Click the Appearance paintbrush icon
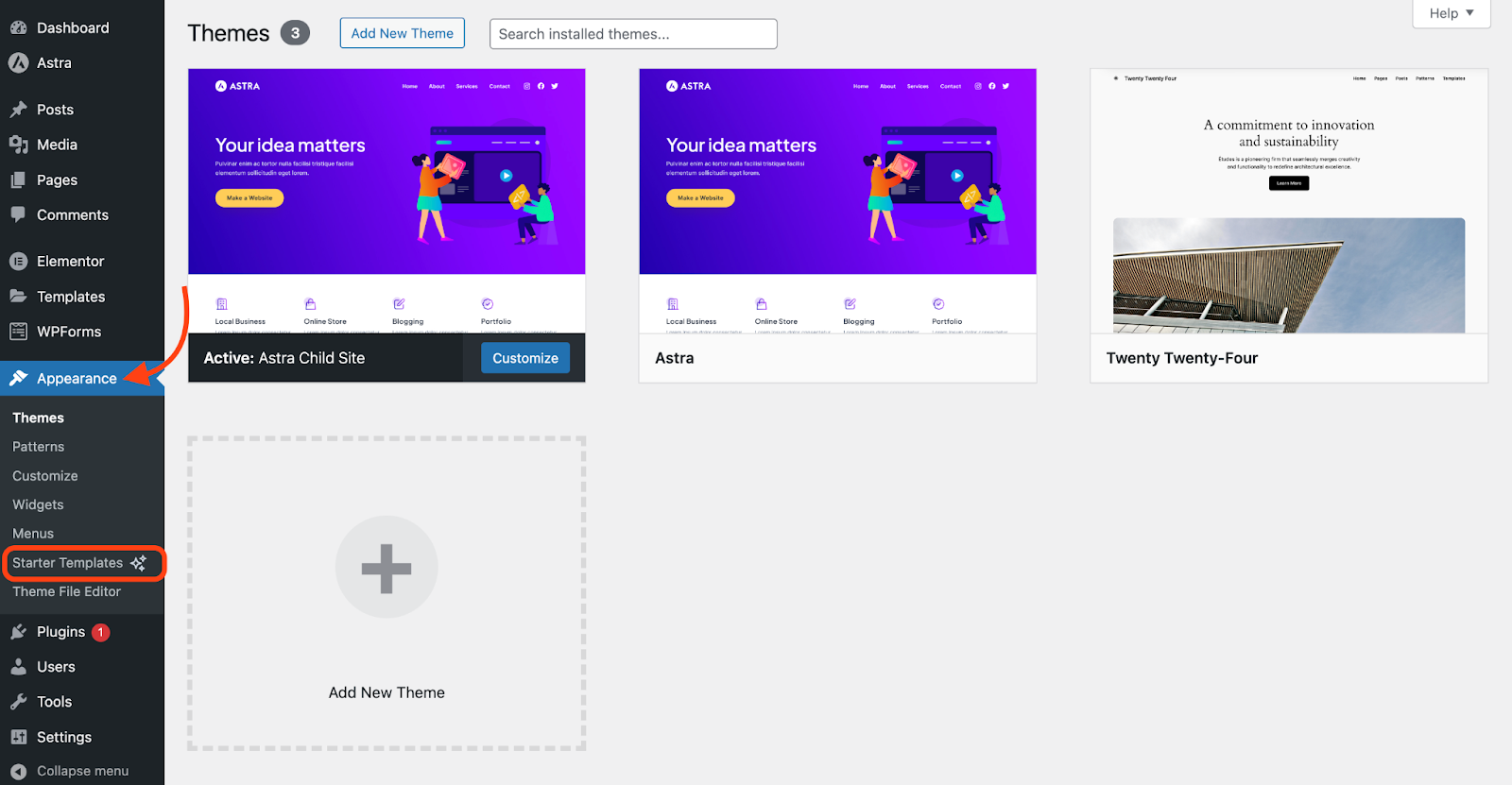 (18, 379)
